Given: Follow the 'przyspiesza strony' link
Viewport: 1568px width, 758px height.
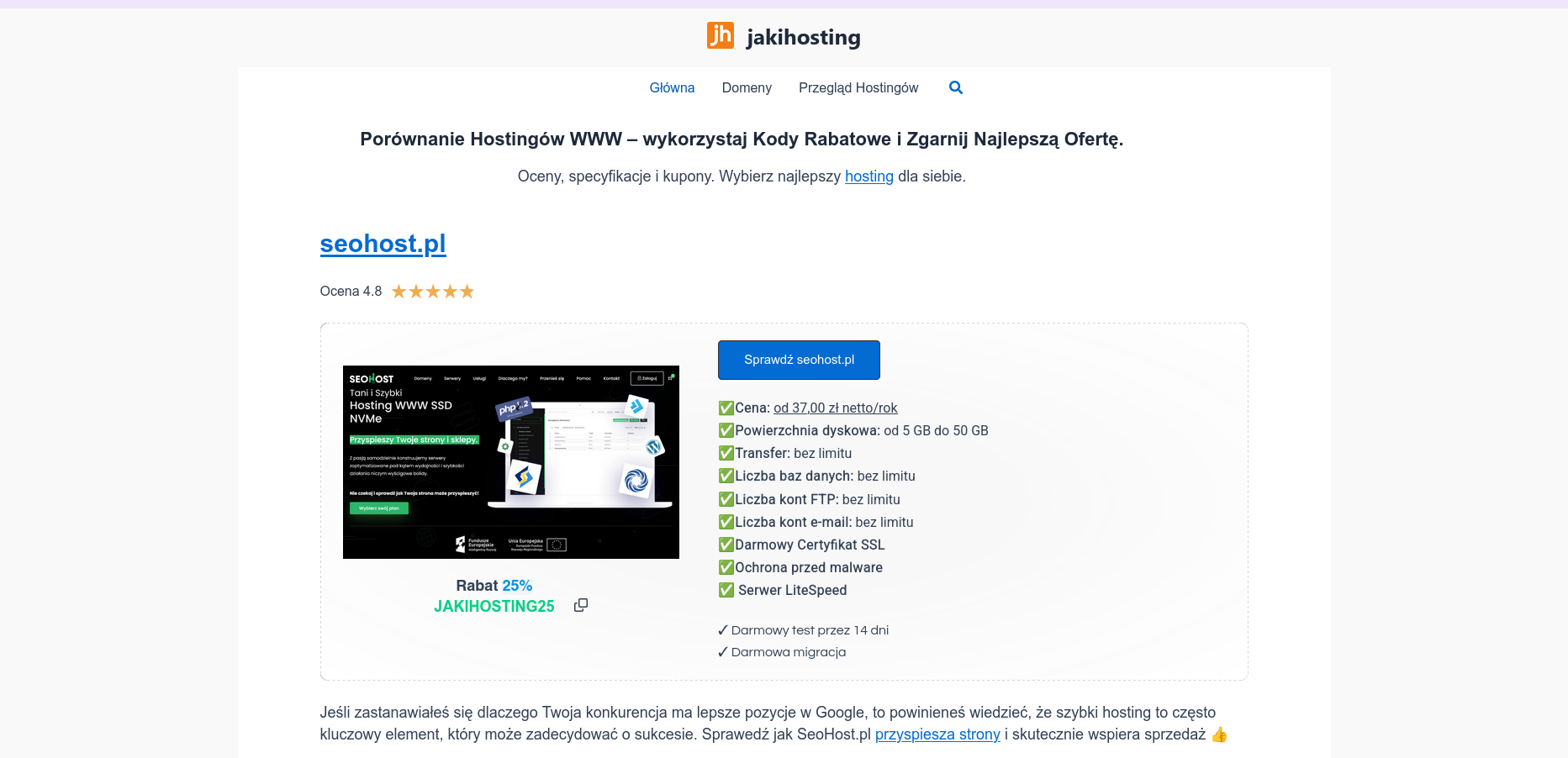Looking at the screenshot, I should 937,734.
